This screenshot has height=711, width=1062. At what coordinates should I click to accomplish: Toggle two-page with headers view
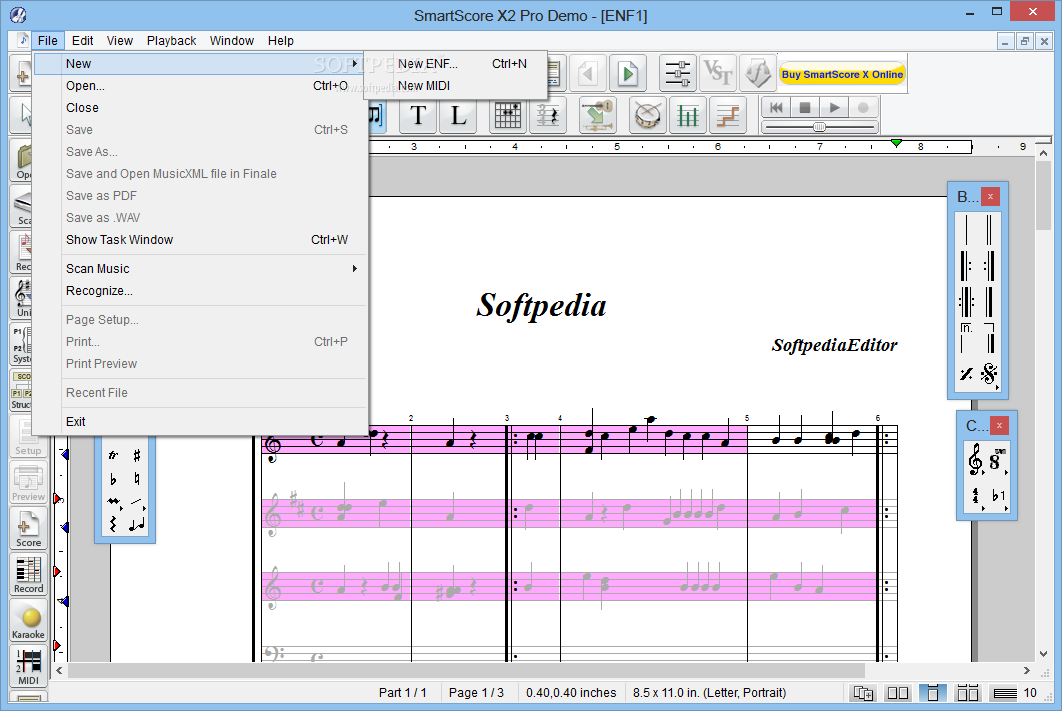(x=967, y=693)
